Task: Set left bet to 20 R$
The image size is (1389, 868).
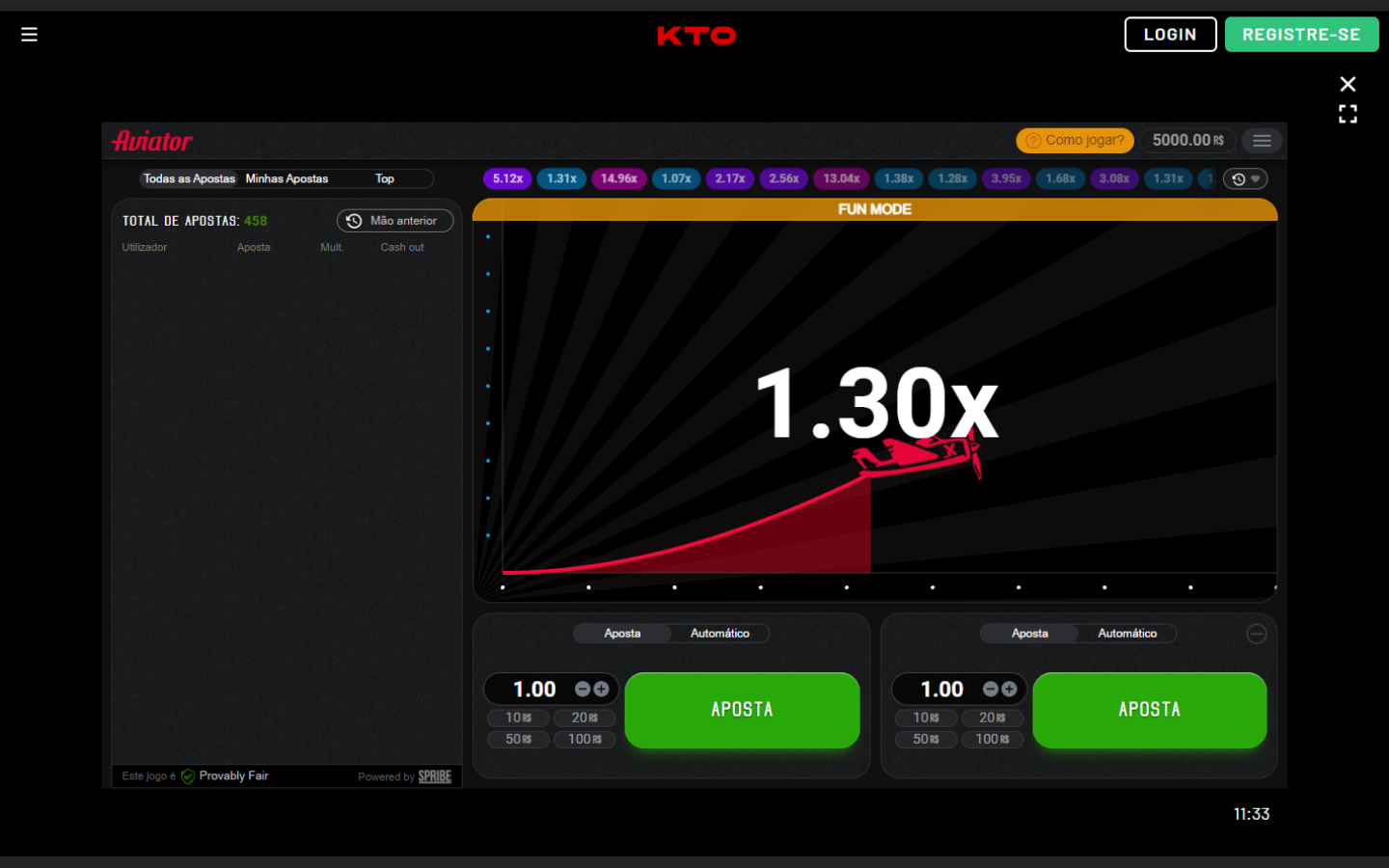Action: click(585, 718)
